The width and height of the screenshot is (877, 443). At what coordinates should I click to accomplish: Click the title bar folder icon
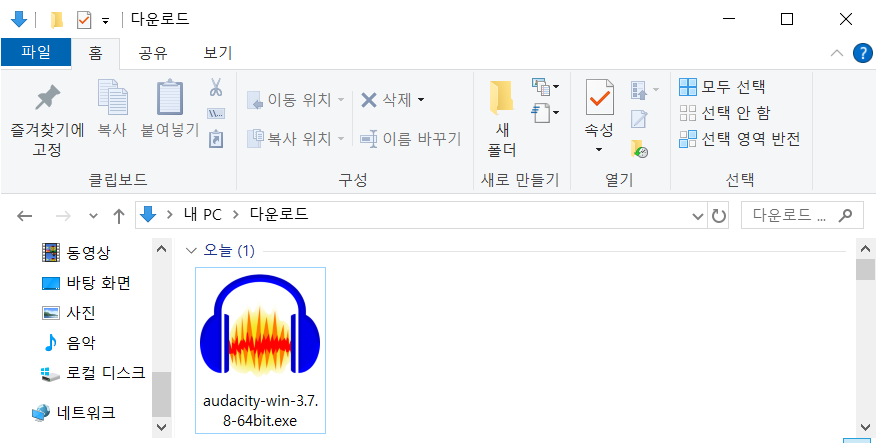coord(56,21)
